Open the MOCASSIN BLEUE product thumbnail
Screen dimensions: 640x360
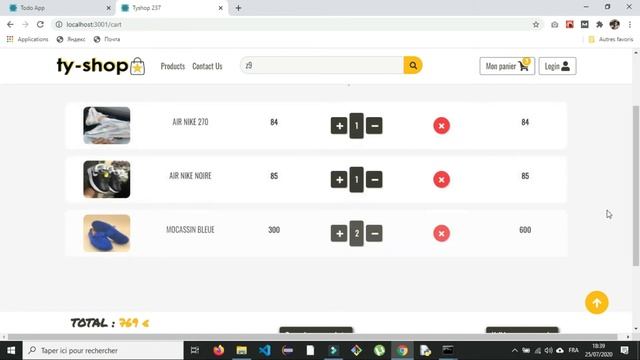[107, 233]
